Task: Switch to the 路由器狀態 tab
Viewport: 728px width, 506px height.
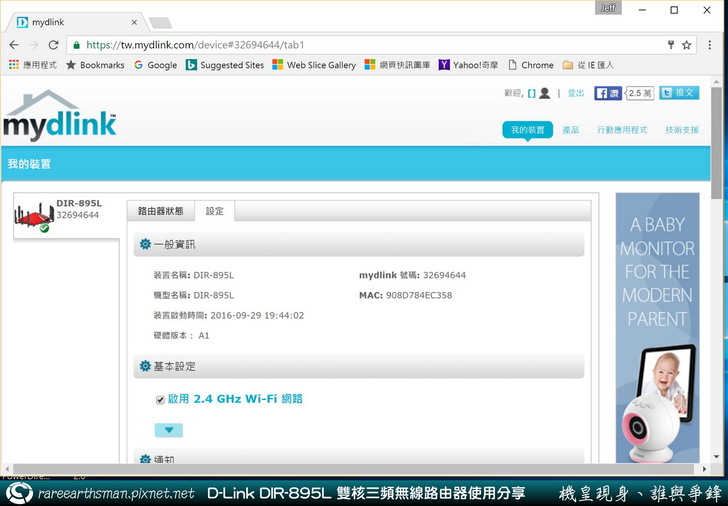Action: tap(160, 211)
